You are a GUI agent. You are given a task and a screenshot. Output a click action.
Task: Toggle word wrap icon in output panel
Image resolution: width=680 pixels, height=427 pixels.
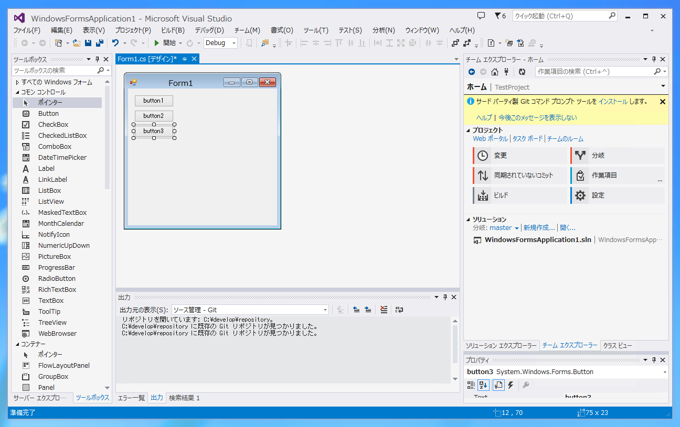399,310
